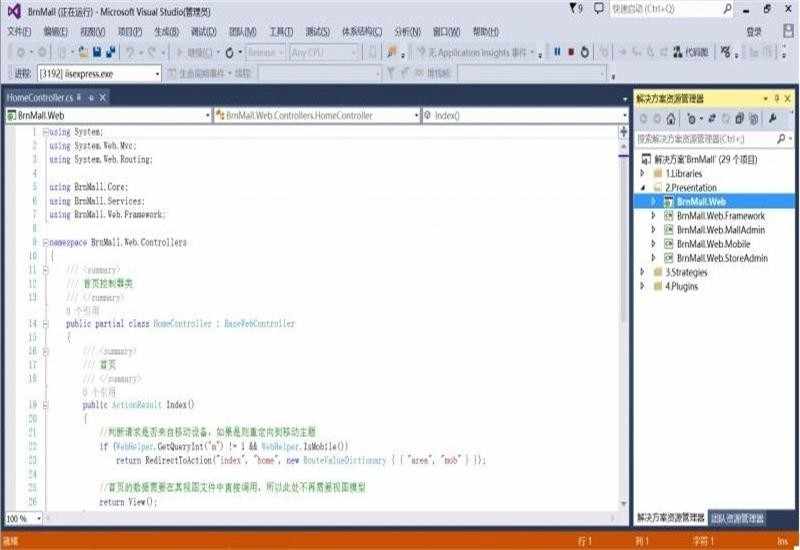Screen dimensions: 800x550
Task: Stop debugging with the red square icon
Action: [x=571, y=52]
